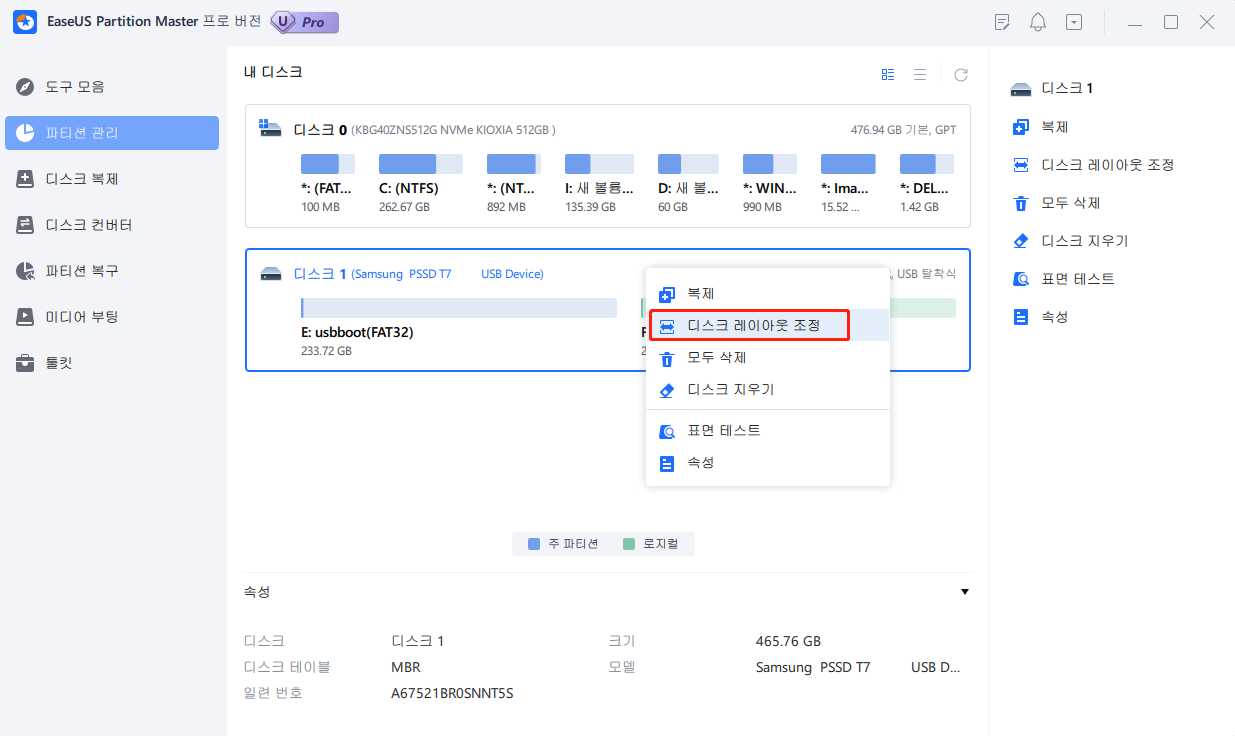Image resolution: width=1235 pixels, height=736 pixels.
Task: Select the 디스크 0 header icon
Action: (270, 129)
